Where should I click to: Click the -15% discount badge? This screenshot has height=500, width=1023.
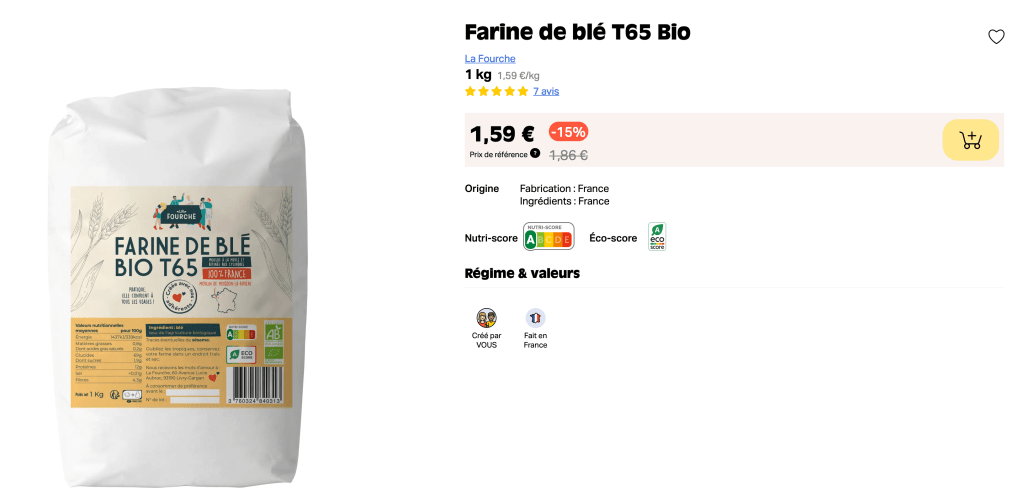(x=568, y=132)
